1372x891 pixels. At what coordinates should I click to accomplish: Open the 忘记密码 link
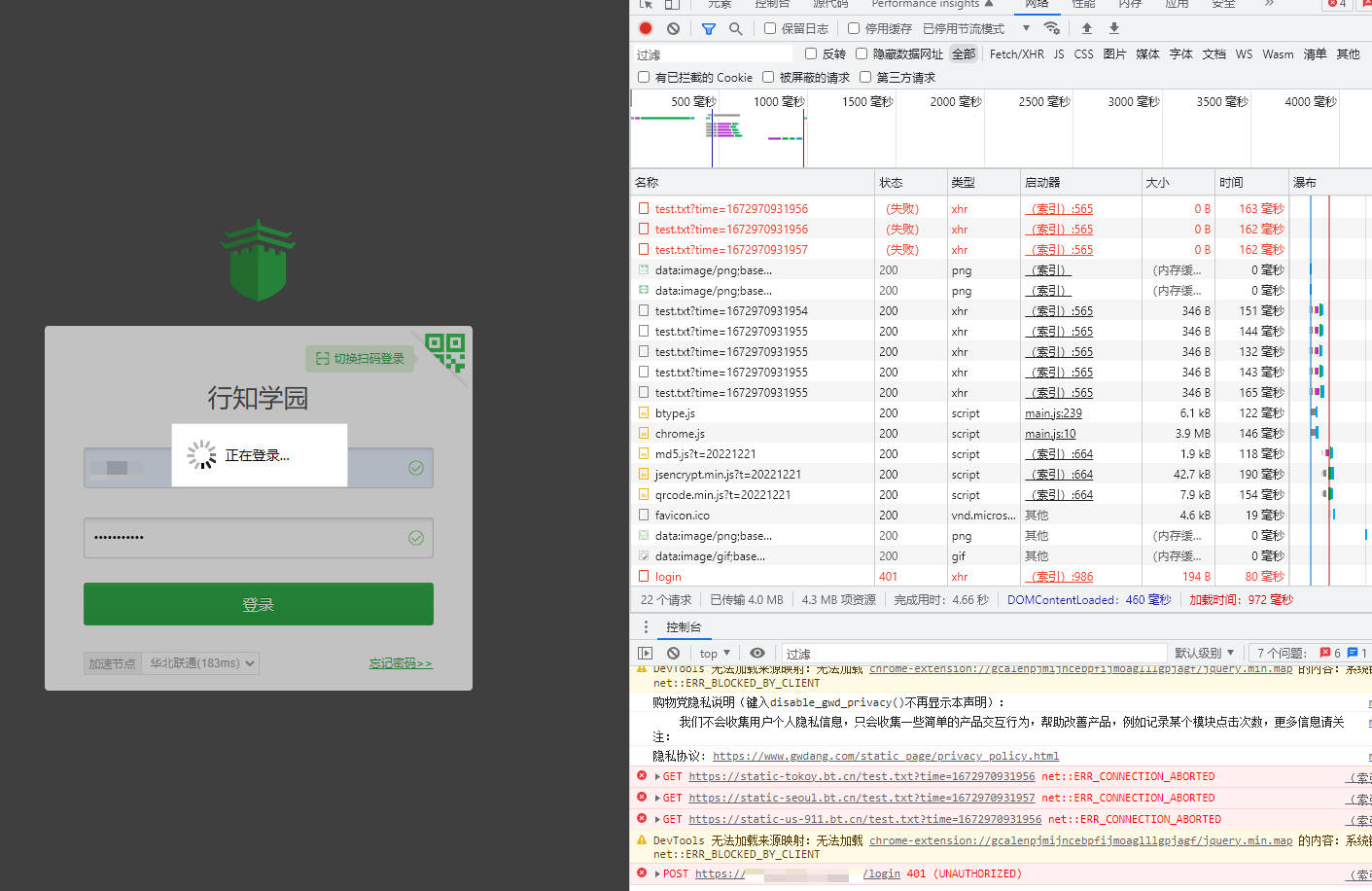401,663
